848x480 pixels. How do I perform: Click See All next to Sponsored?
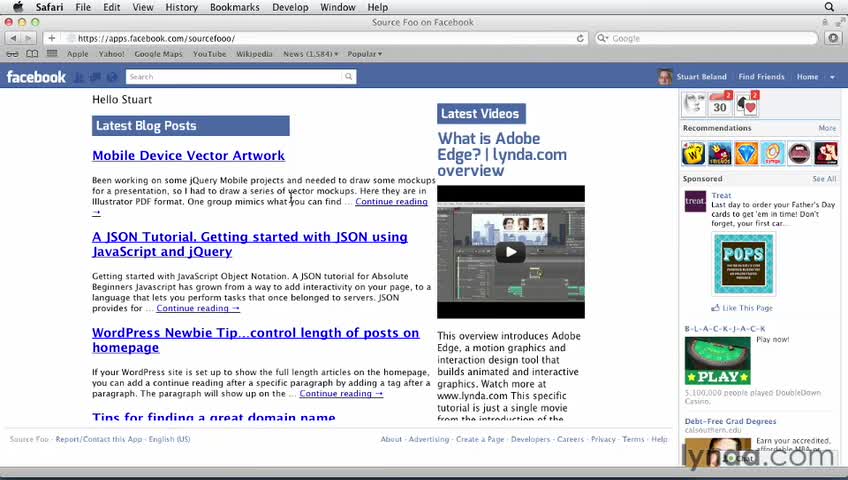[x=824, y=179]
